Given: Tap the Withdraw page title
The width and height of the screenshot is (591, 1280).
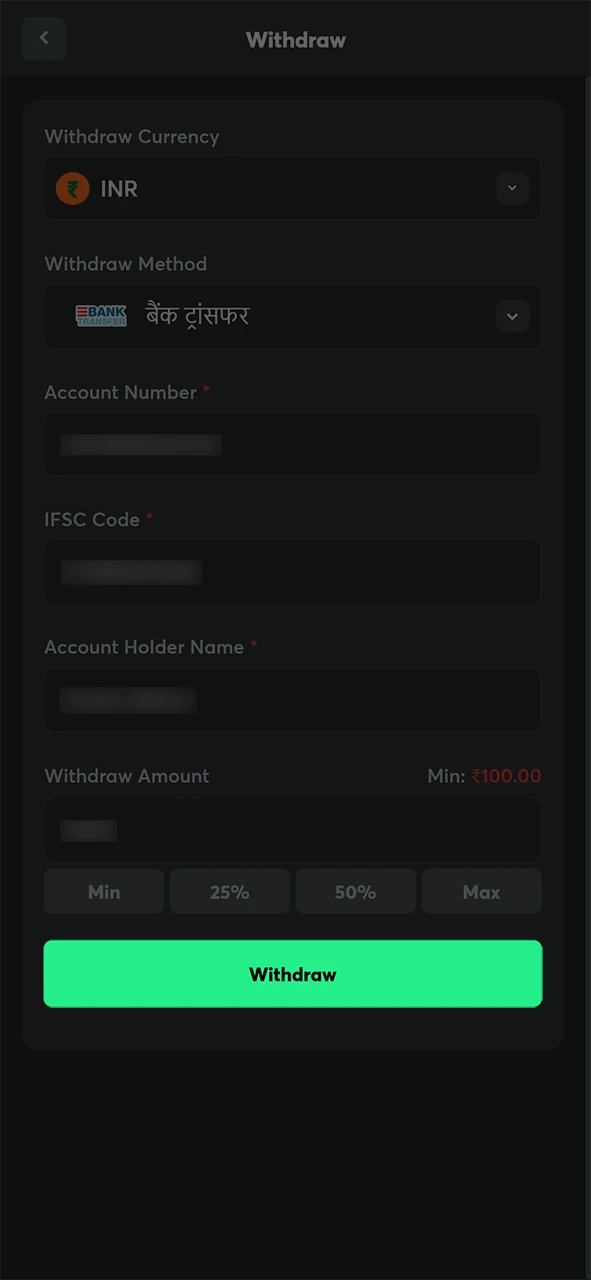Looking at the screenshot, I should [x=295, y=40].
